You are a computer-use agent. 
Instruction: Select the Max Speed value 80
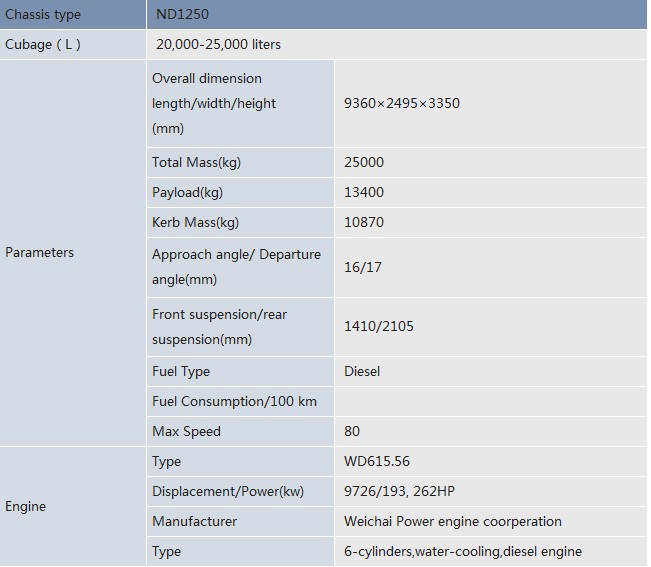[x=352, y=431]
